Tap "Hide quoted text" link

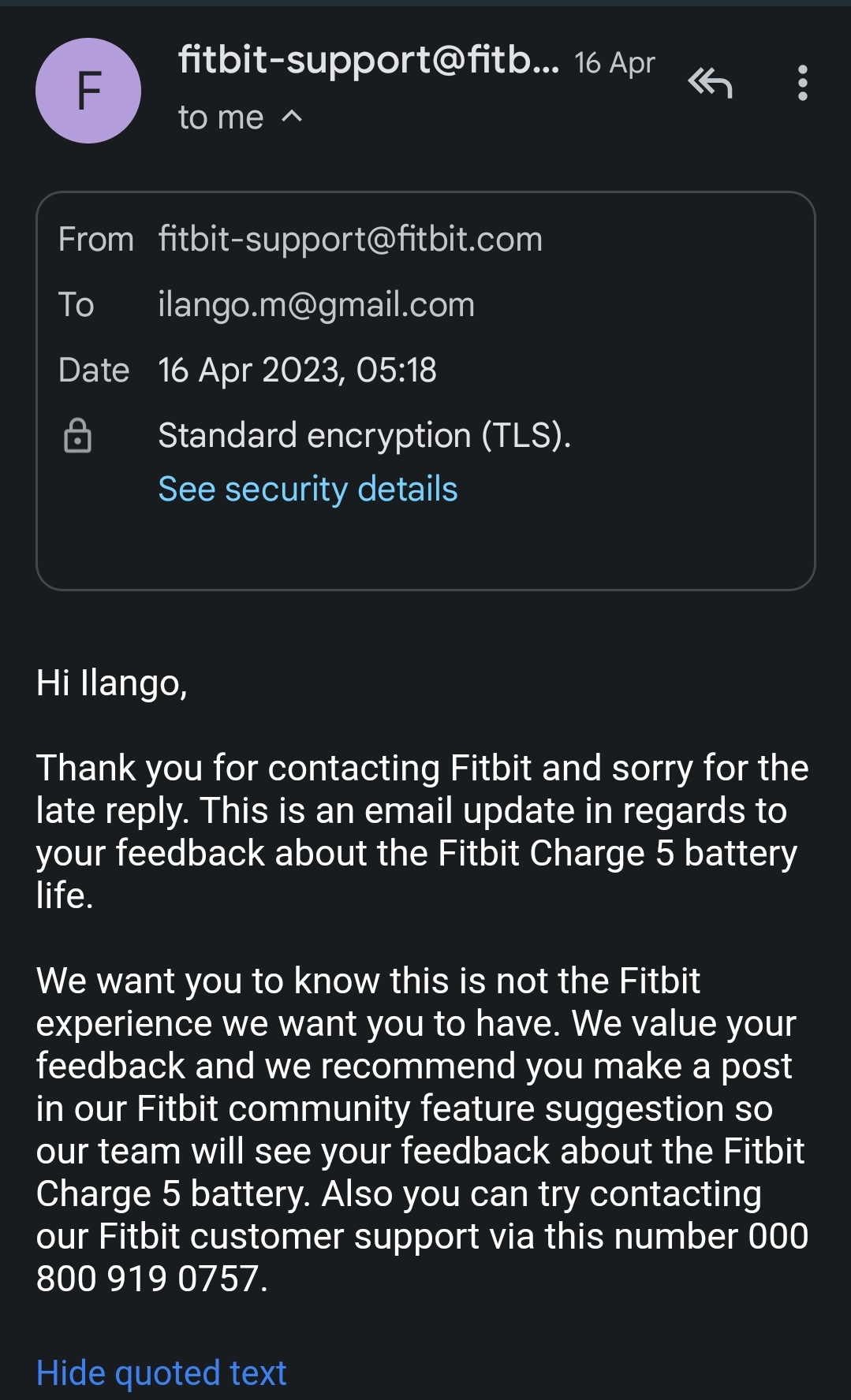[161, 1372]
